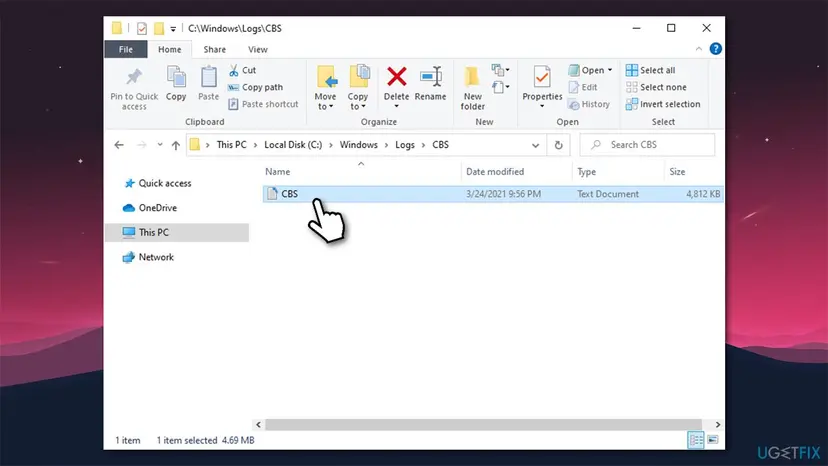Expand the Properties dropdown arrow
This screenshot has width=828, height=466.
click(x=542, y=106)
